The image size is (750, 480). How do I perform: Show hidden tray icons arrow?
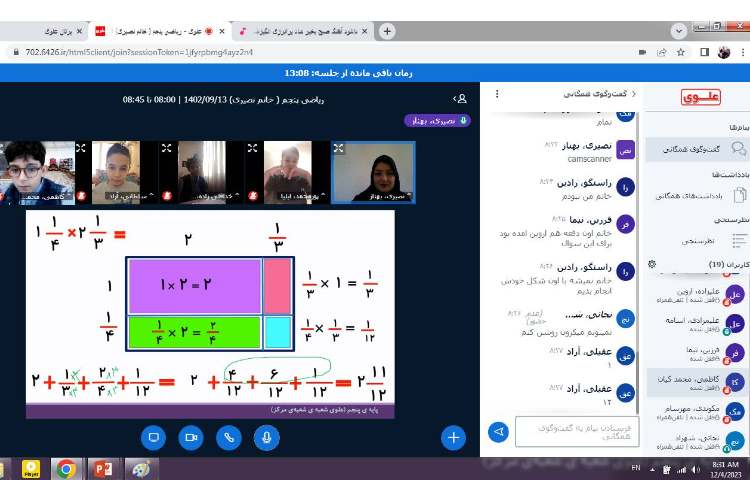pos(652,469)
